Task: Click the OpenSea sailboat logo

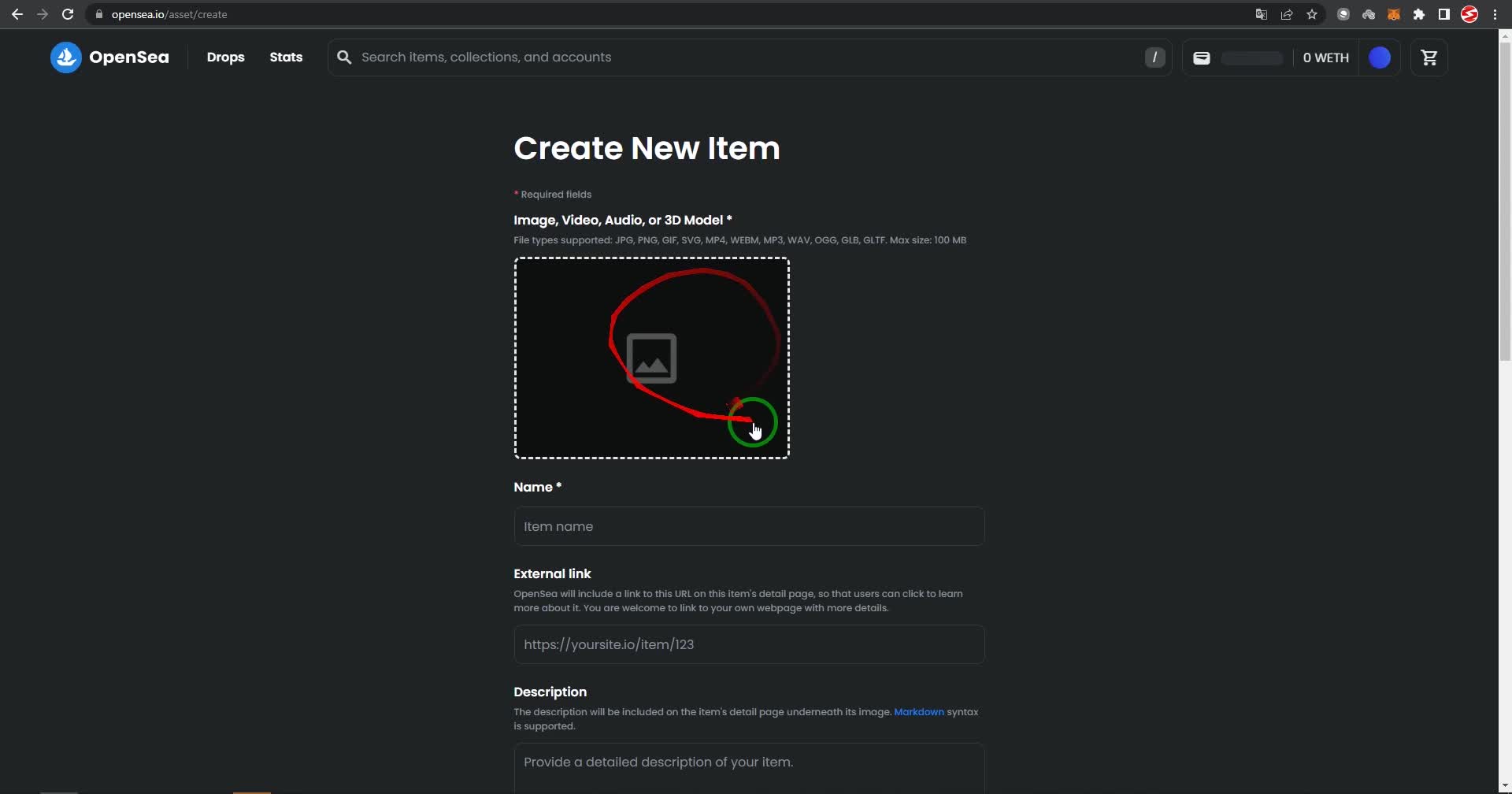Action: click(x=66, y=58)
